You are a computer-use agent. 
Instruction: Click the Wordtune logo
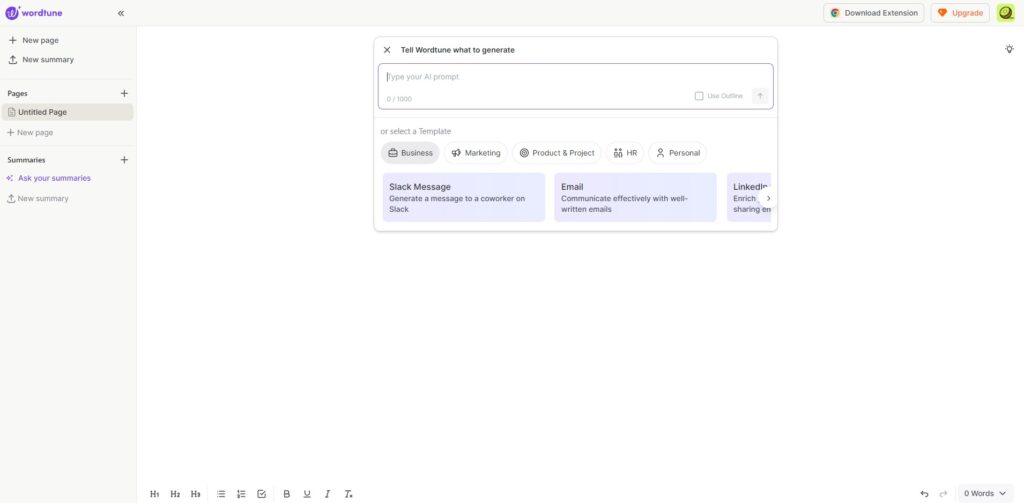tap(34, 12)
